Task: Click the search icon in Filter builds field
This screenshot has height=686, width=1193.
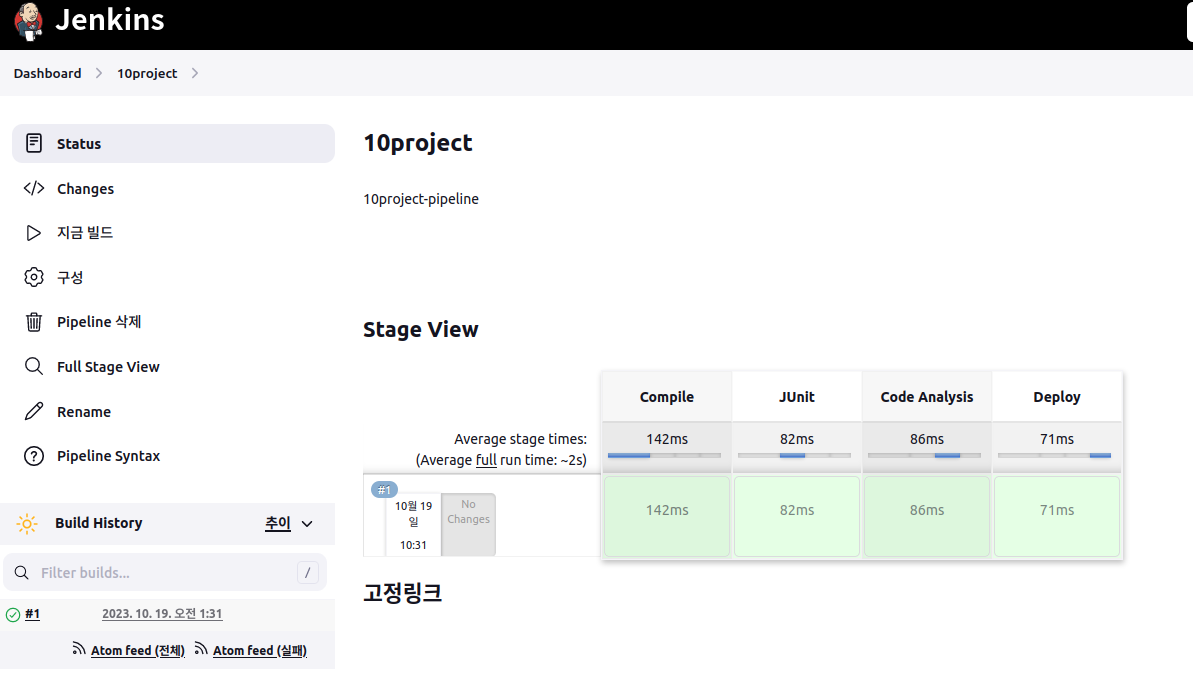Action: [x=21, y=573]
